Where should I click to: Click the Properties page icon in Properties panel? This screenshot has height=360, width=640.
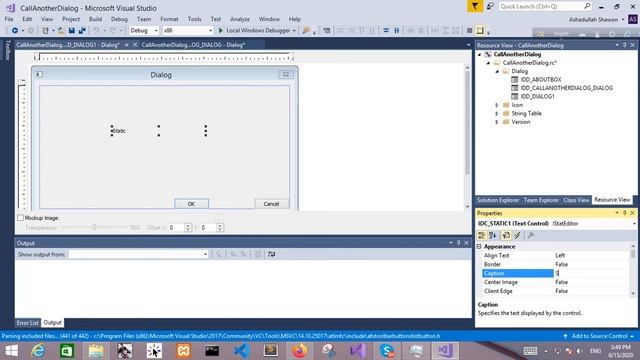506,236
